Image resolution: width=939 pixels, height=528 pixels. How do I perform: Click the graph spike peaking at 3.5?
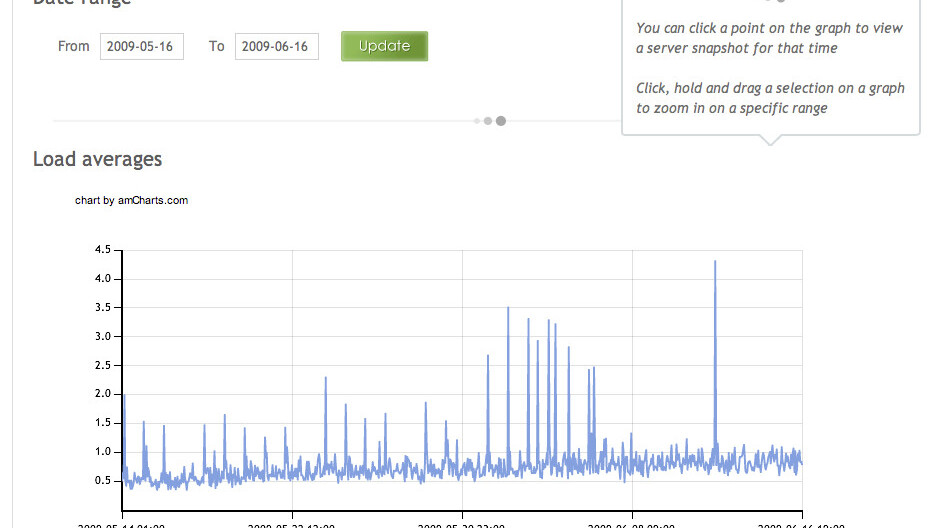508,310
